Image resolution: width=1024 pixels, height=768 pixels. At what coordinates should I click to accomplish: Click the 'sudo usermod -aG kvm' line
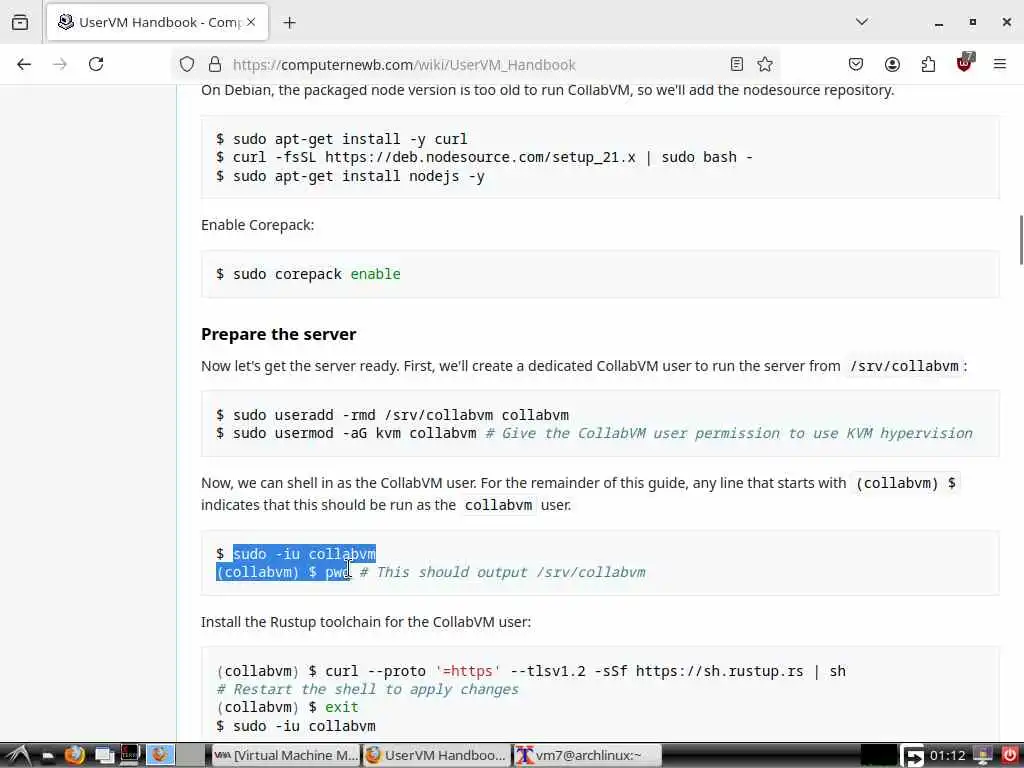tap(355, 434)
